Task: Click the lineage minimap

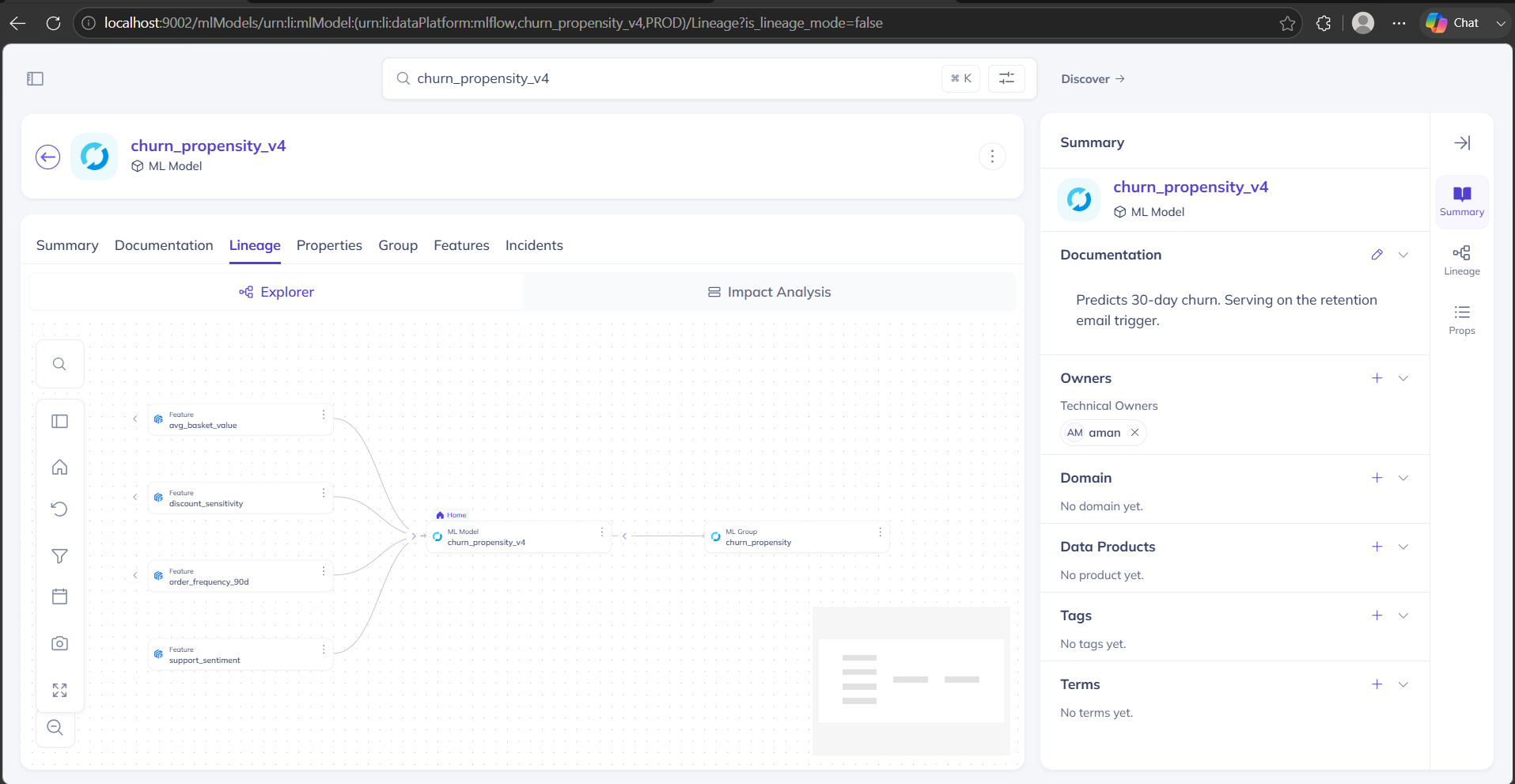Action: [911, 680]
